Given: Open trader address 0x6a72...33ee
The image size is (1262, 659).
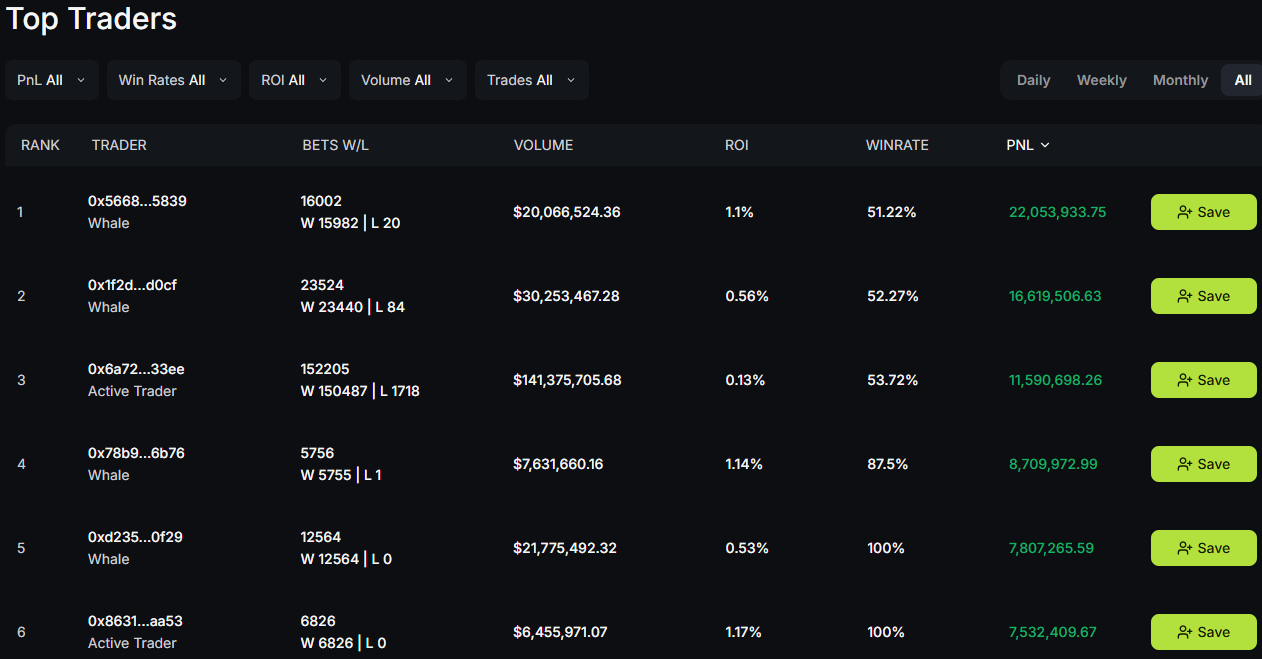Looking at the screenshot, I should (x=136, y=369).
